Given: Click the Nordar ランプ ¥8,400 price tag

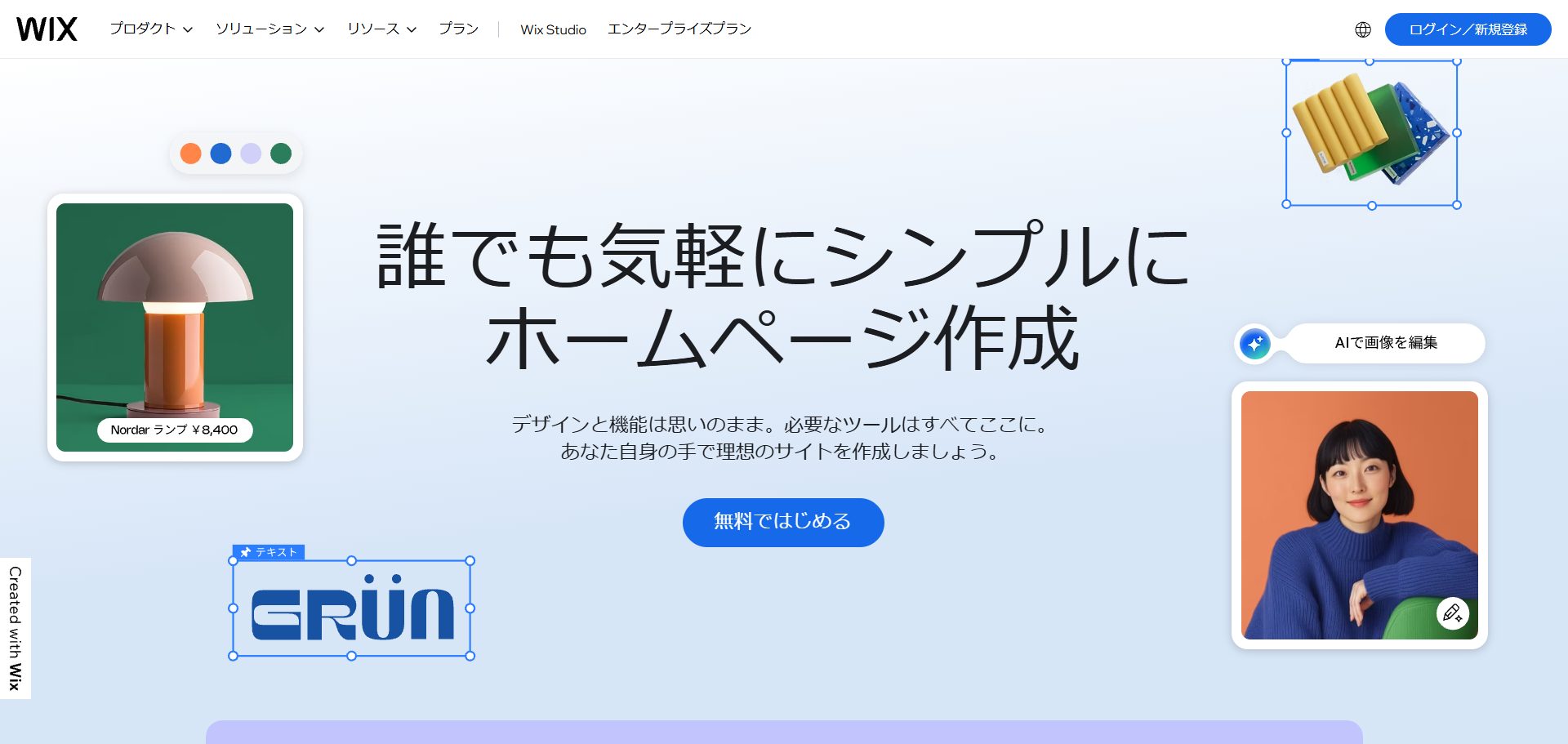Looking at the screenshot, I should [174, 430].
